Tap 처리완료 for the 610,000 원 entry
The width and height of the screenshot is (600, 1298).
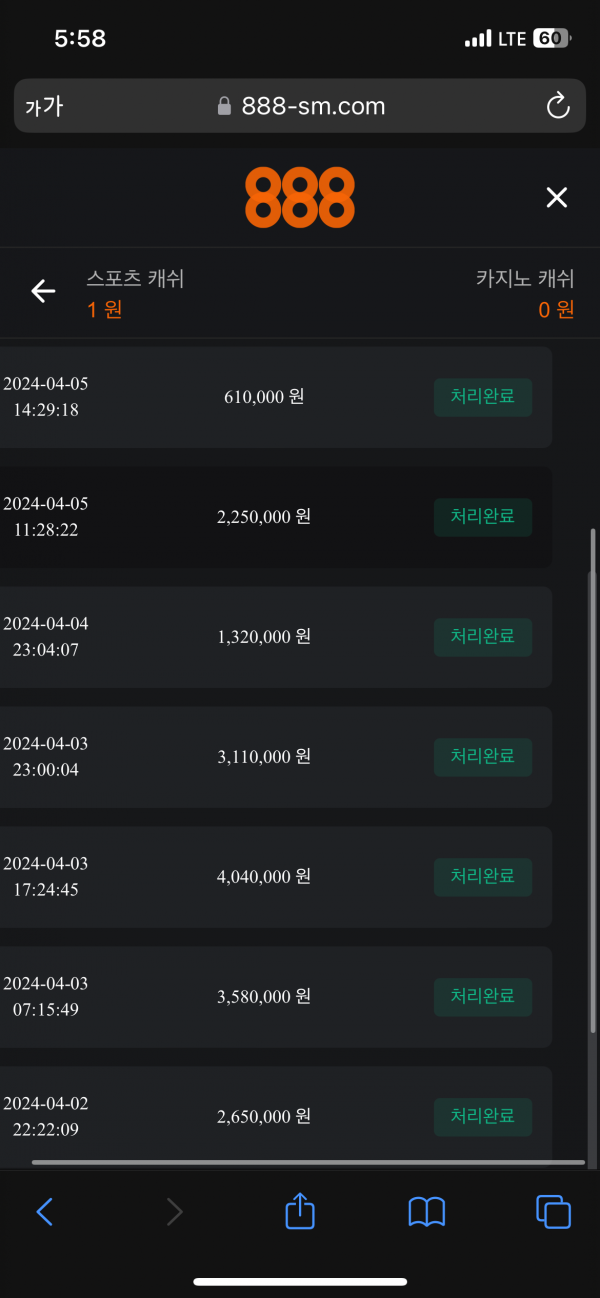click(482, 397)
